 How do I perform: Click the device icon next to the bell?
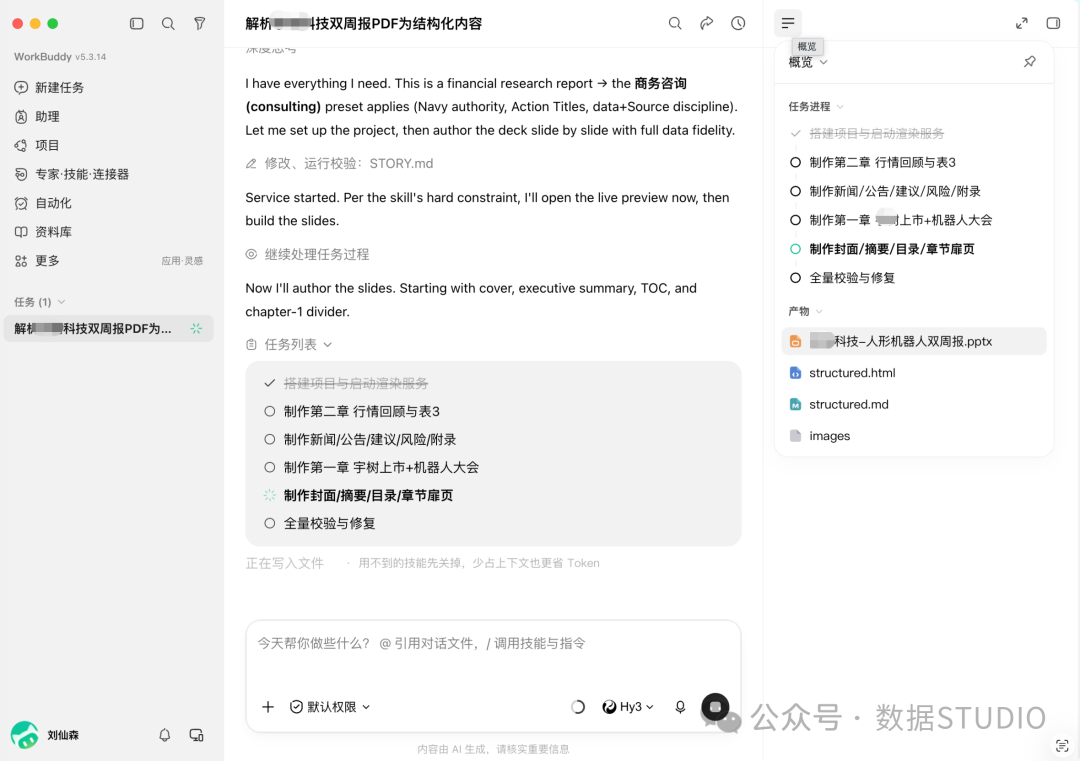point(196,735)
